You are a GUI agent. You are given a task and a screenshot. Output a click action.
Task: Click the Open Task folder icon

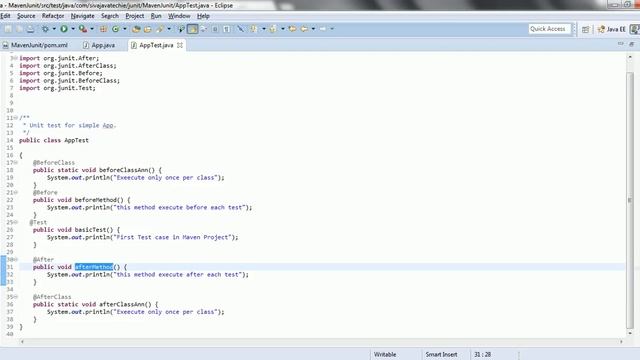[x=147, y=29]
